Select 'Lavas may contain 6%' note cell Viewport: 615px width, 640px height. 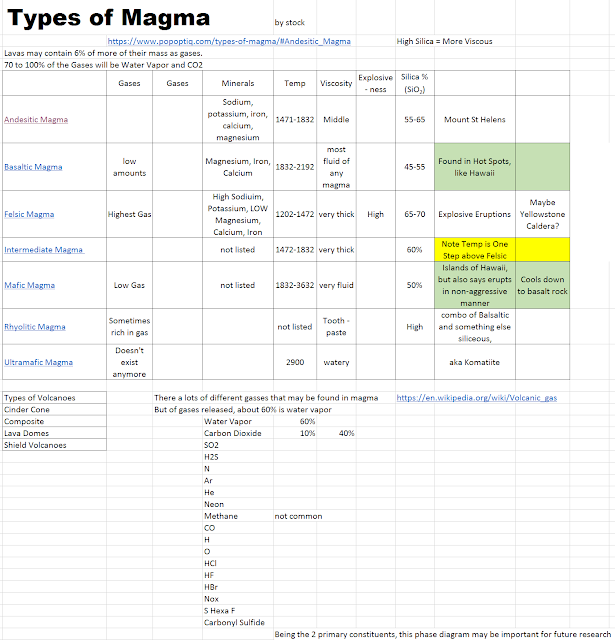click(x=103, y=53)
